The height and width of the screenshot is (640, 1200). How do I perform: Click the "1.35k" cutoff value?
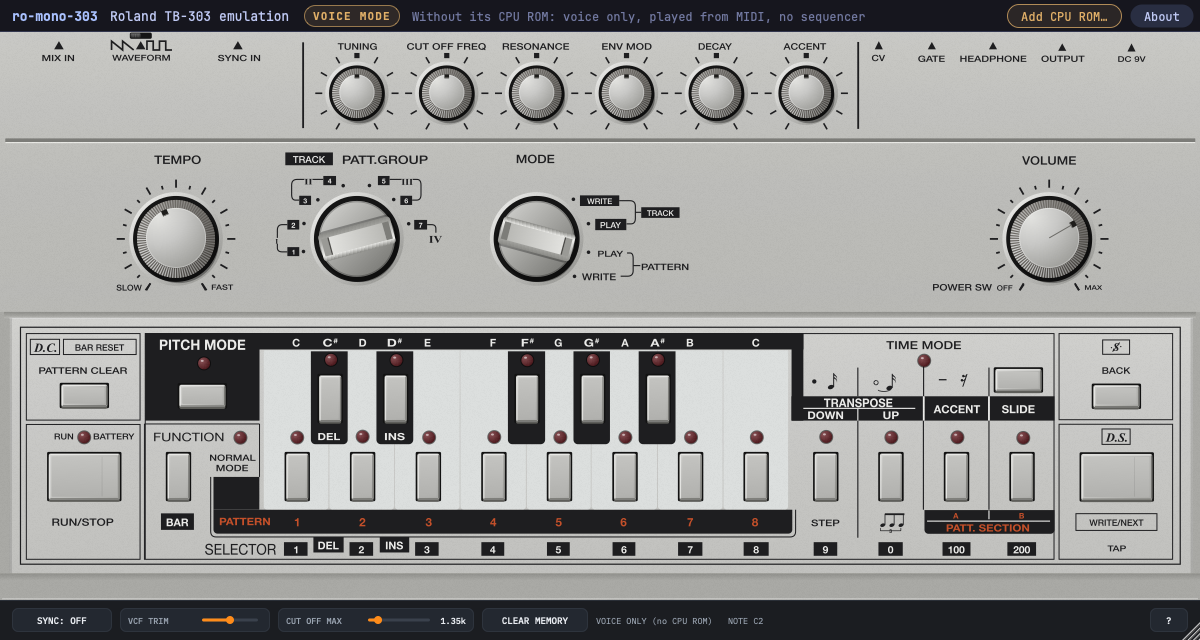tap(453, 621)
